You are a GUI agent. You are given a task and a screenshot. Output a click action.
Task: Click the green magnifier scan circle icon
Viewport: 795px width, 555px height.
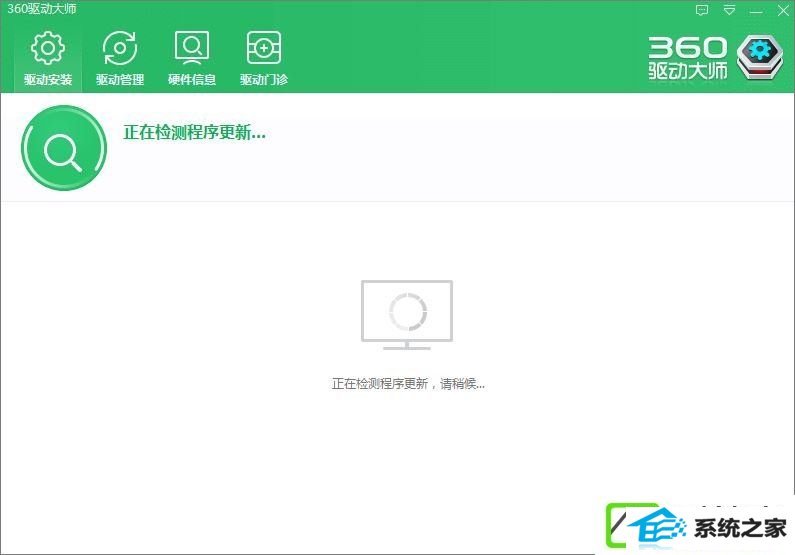pyautogui.click(x=64, y=148)
